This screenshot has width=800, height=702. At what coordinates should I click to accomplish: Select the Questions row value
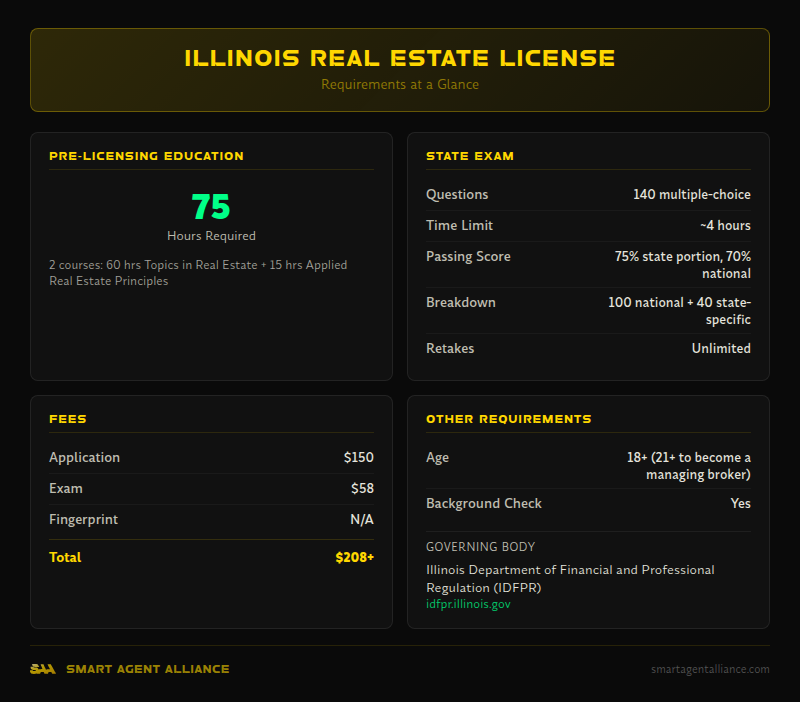tap(688, 194)
